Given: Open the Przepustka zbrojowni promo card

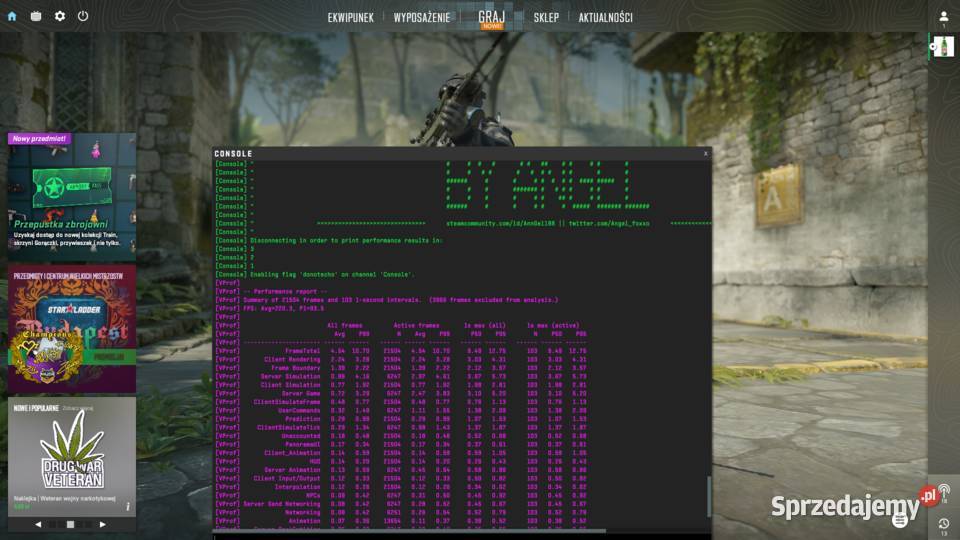Looking at the screenshot, I should (72, 197).
